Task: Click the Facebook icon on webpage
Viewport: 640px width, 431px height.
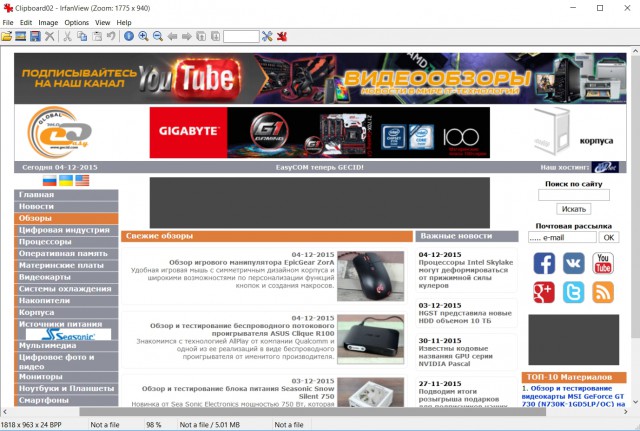Action: point(544,263)
